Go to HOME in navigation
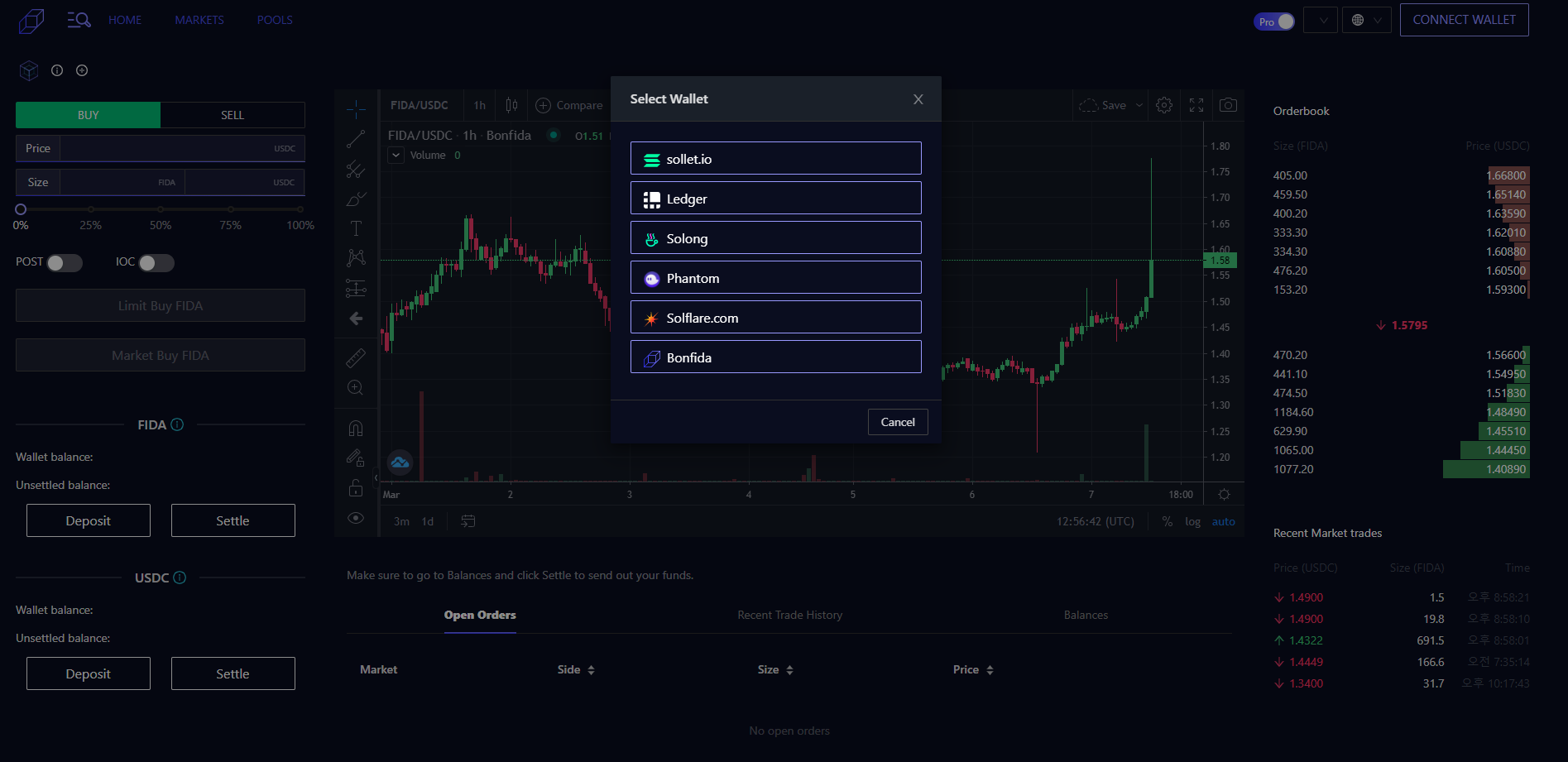This screenshot has height=762, width=1568. pos(125,20)
